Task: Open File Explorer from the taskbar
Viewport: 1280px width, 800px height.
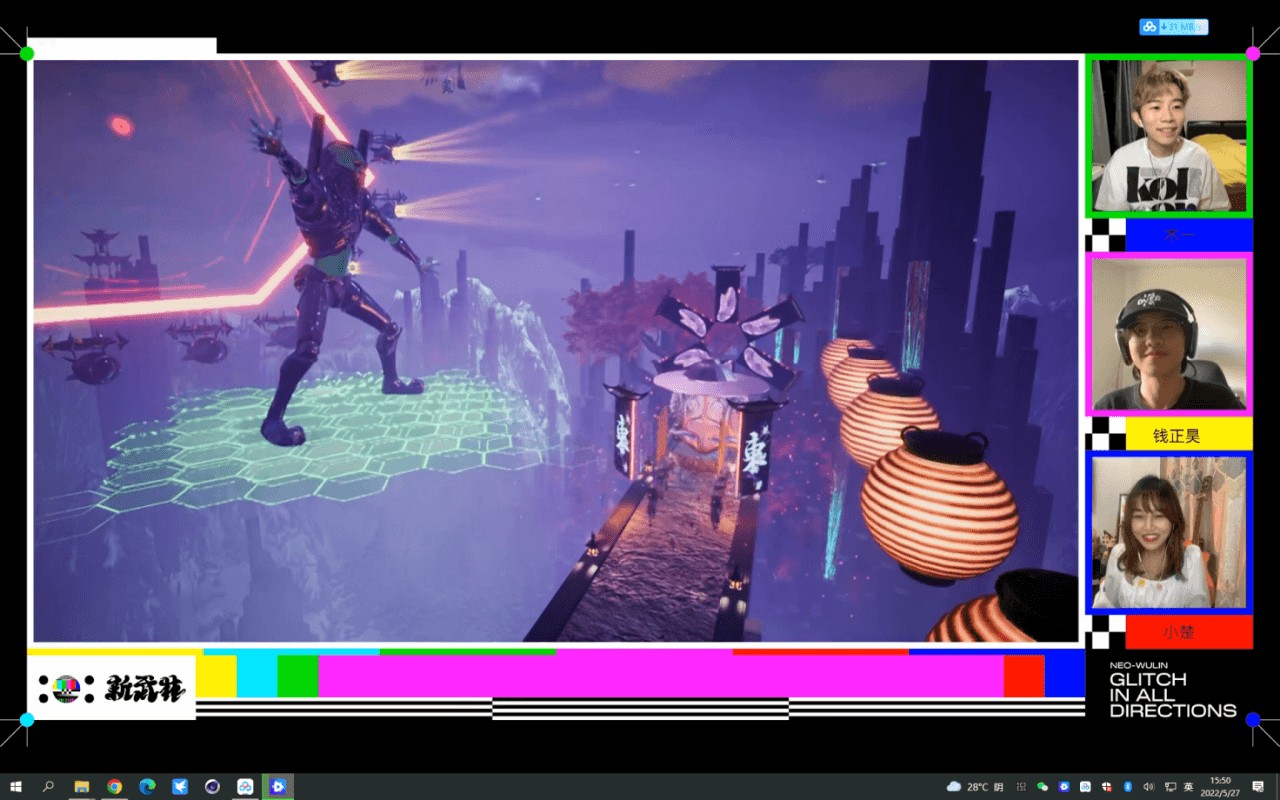Action: point(82,787)
